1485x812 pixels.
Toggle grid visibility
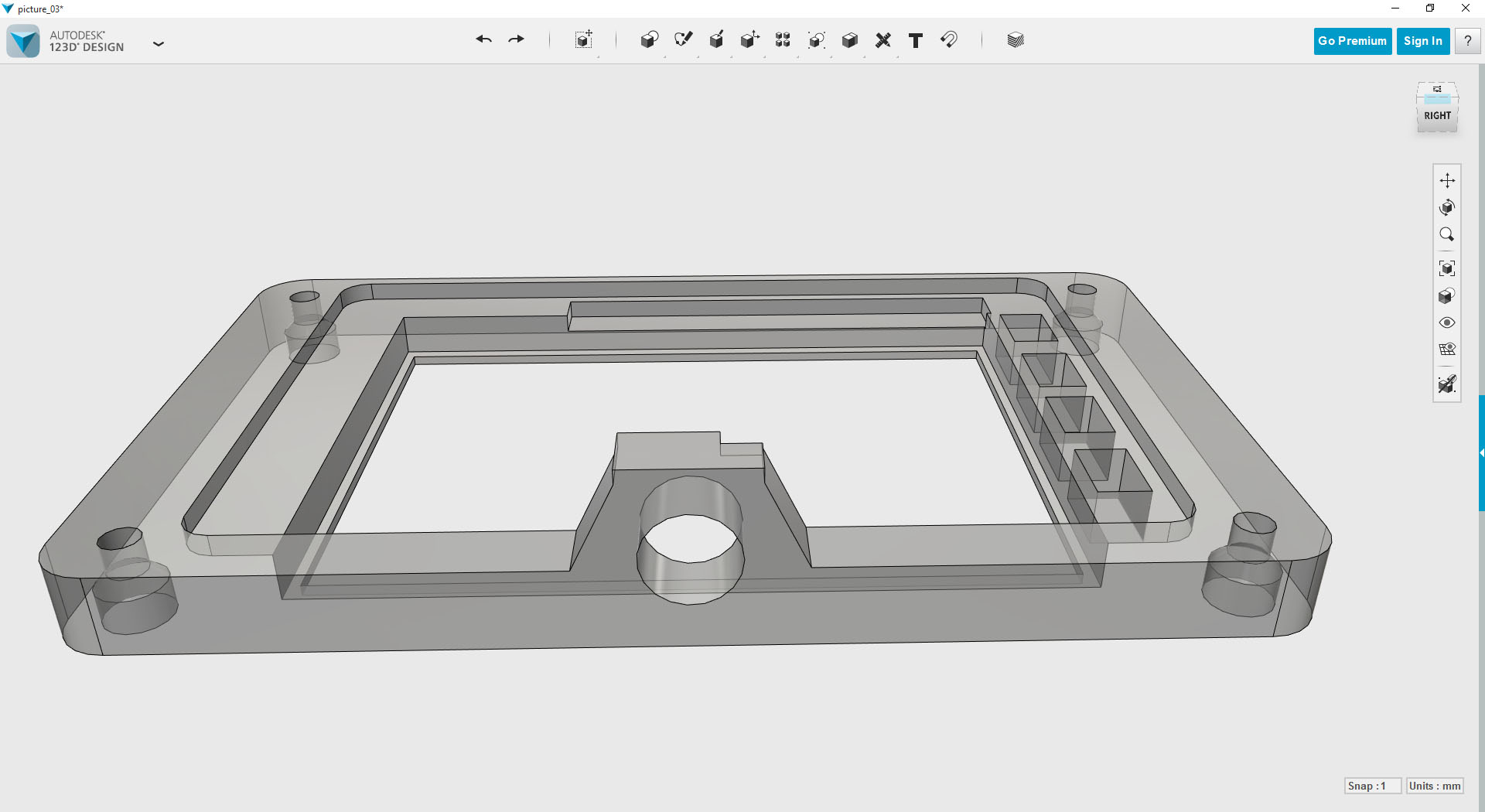[x=1447, y=350]
